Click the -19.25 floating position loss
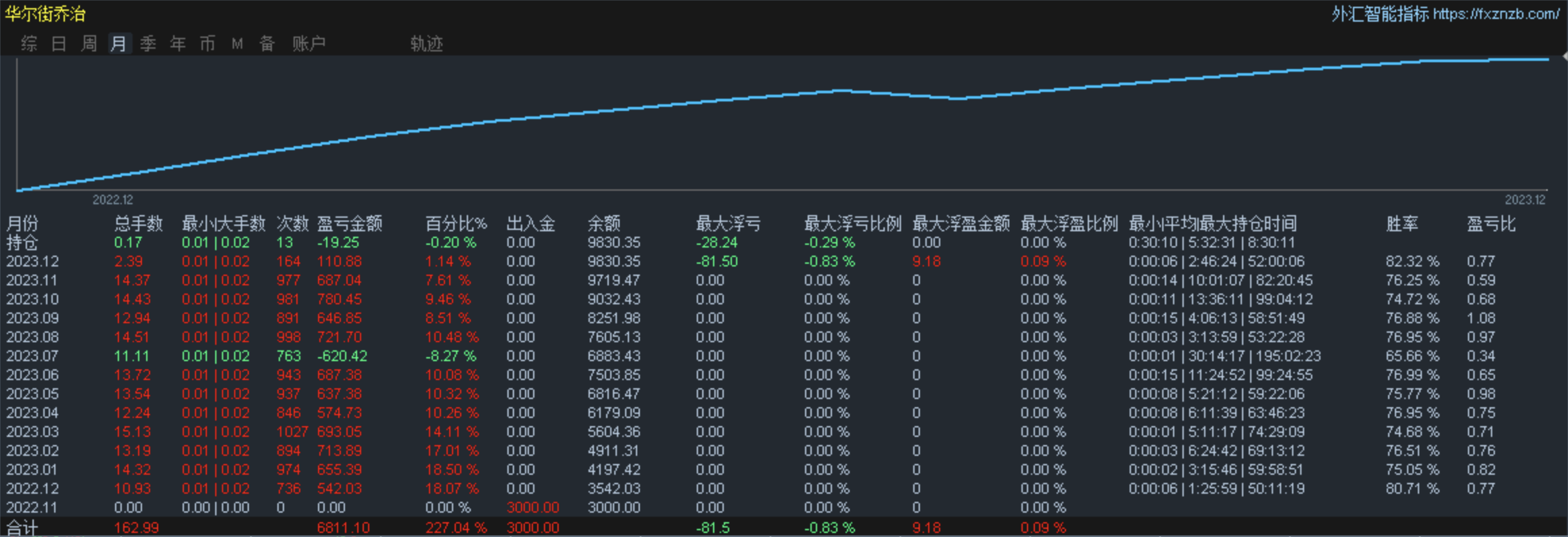 tap(338, 242)
